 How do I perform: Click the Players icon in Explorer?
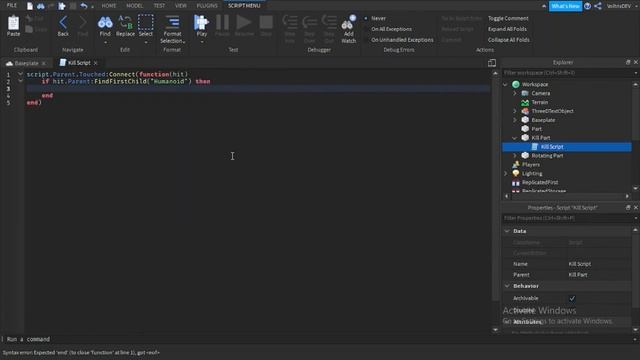pyautogui.click(x=516, y=164)
